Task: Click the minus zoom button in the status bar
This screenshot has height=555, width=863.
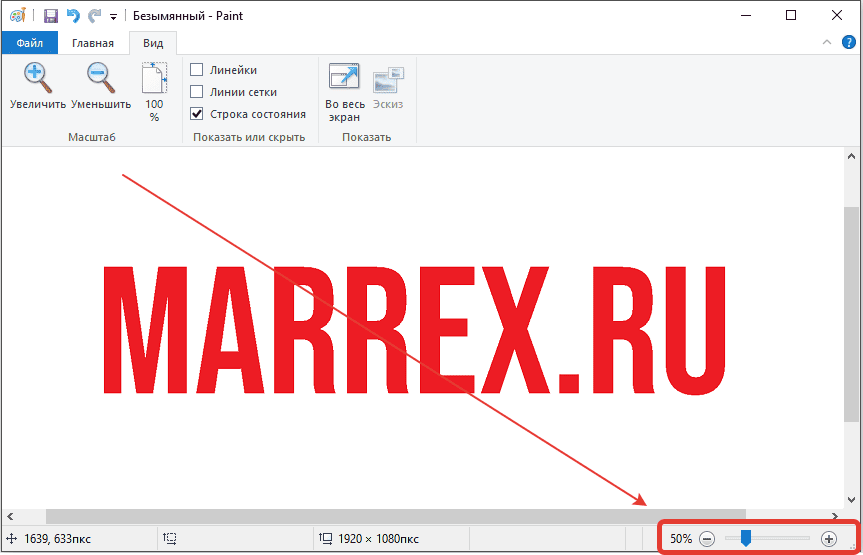Action: tap(707, 538)
